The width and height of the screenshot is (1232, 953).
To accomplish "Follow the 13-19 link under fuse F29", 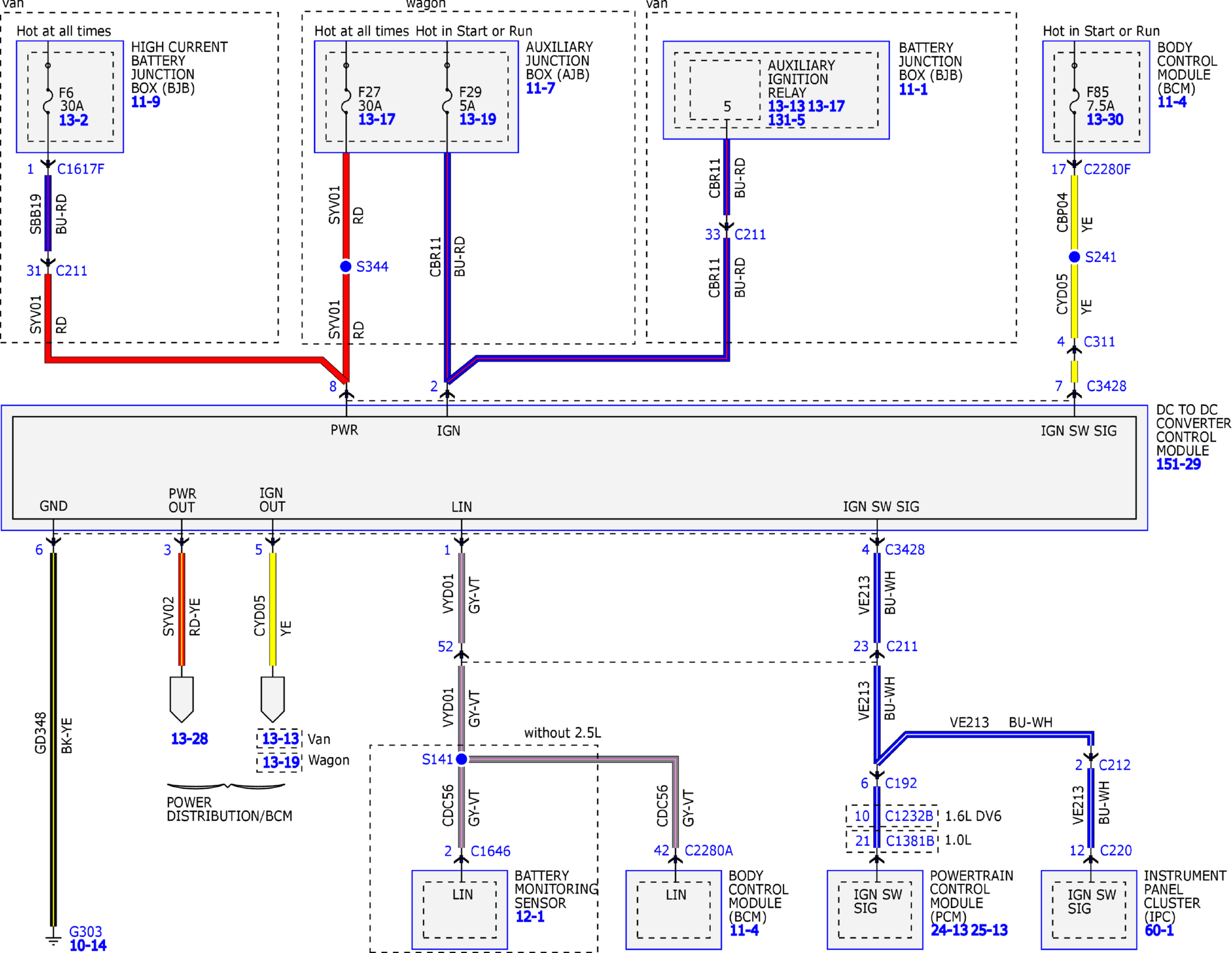I will point(478,120).
